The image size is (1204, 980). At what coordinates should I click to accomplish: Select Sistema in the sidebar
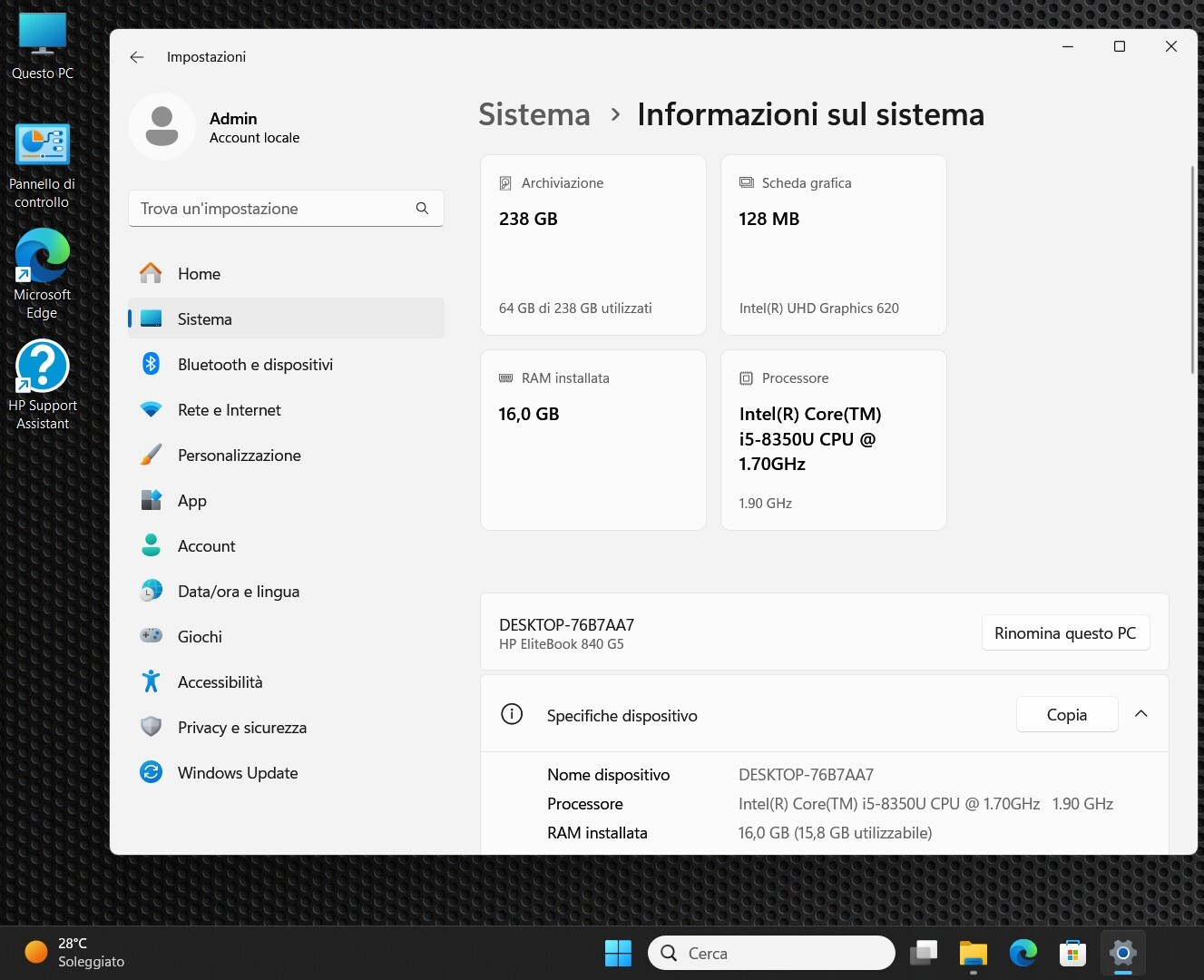(286, 318)
